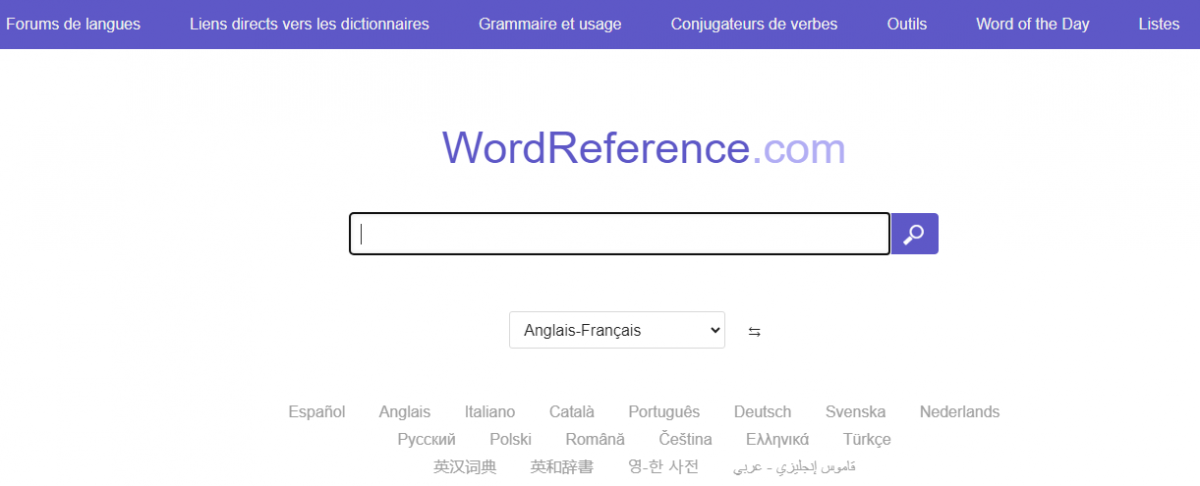Switch site to Русский

click(426, 439)
